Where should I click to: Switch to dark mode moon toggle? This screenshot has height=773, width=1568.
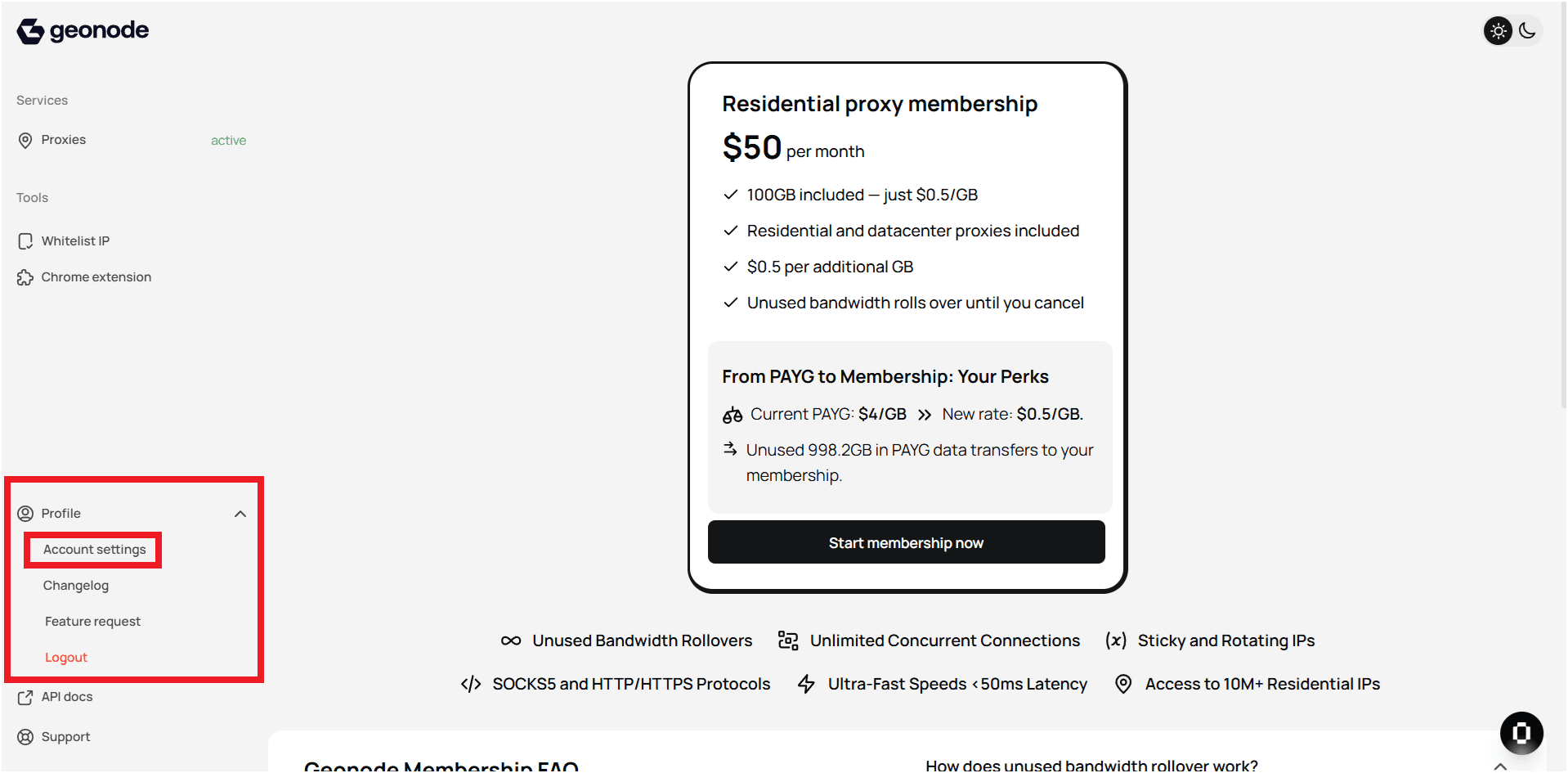[x=1527, y=31]
